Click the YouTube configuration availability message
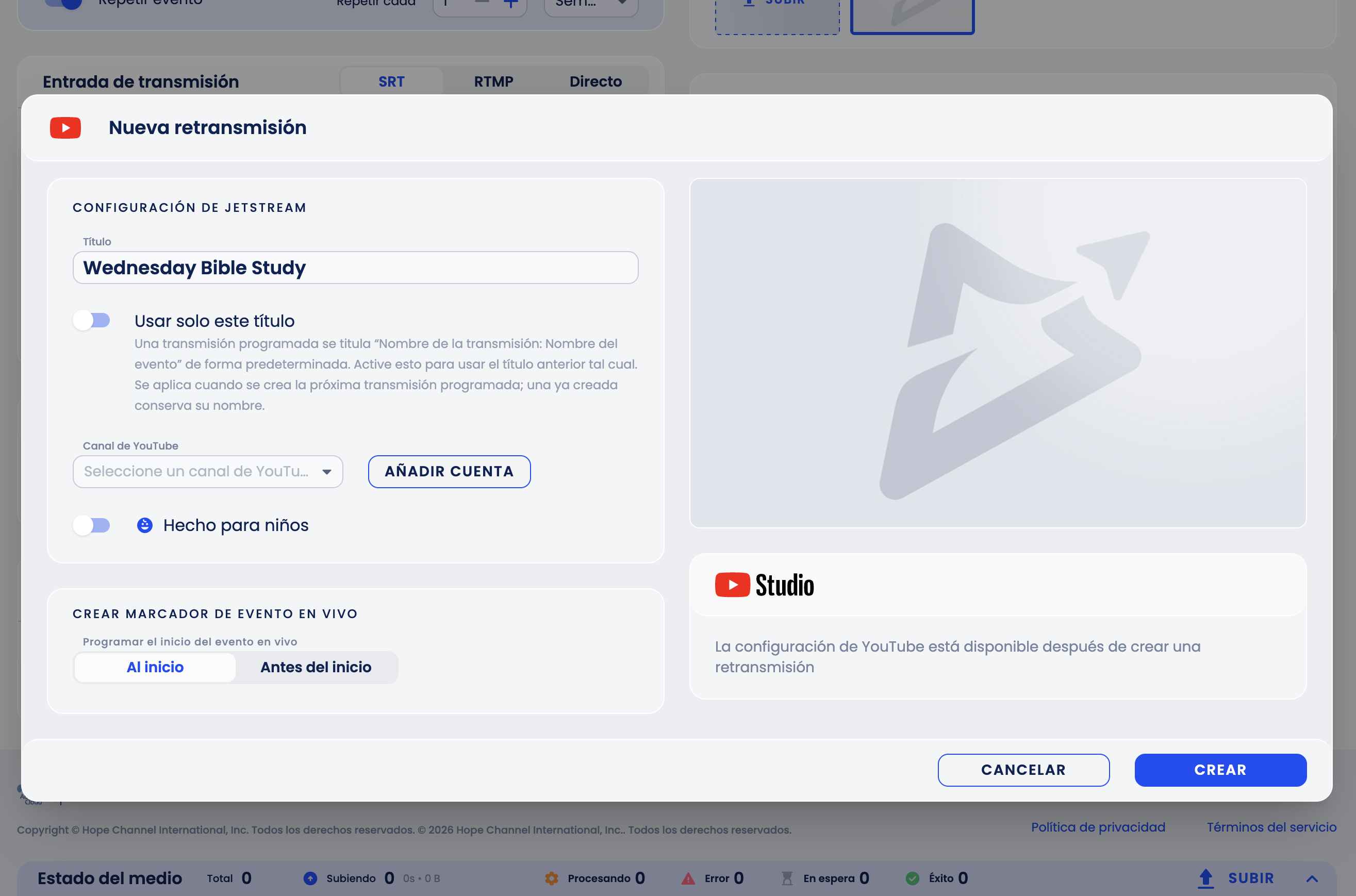The image size is (1356, 896). [958, 657]
